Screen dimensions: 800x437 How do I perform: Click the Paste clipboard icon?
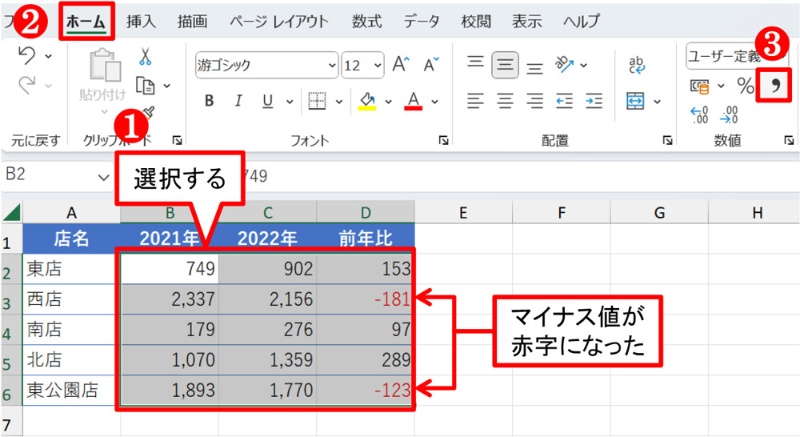[104, 66]
